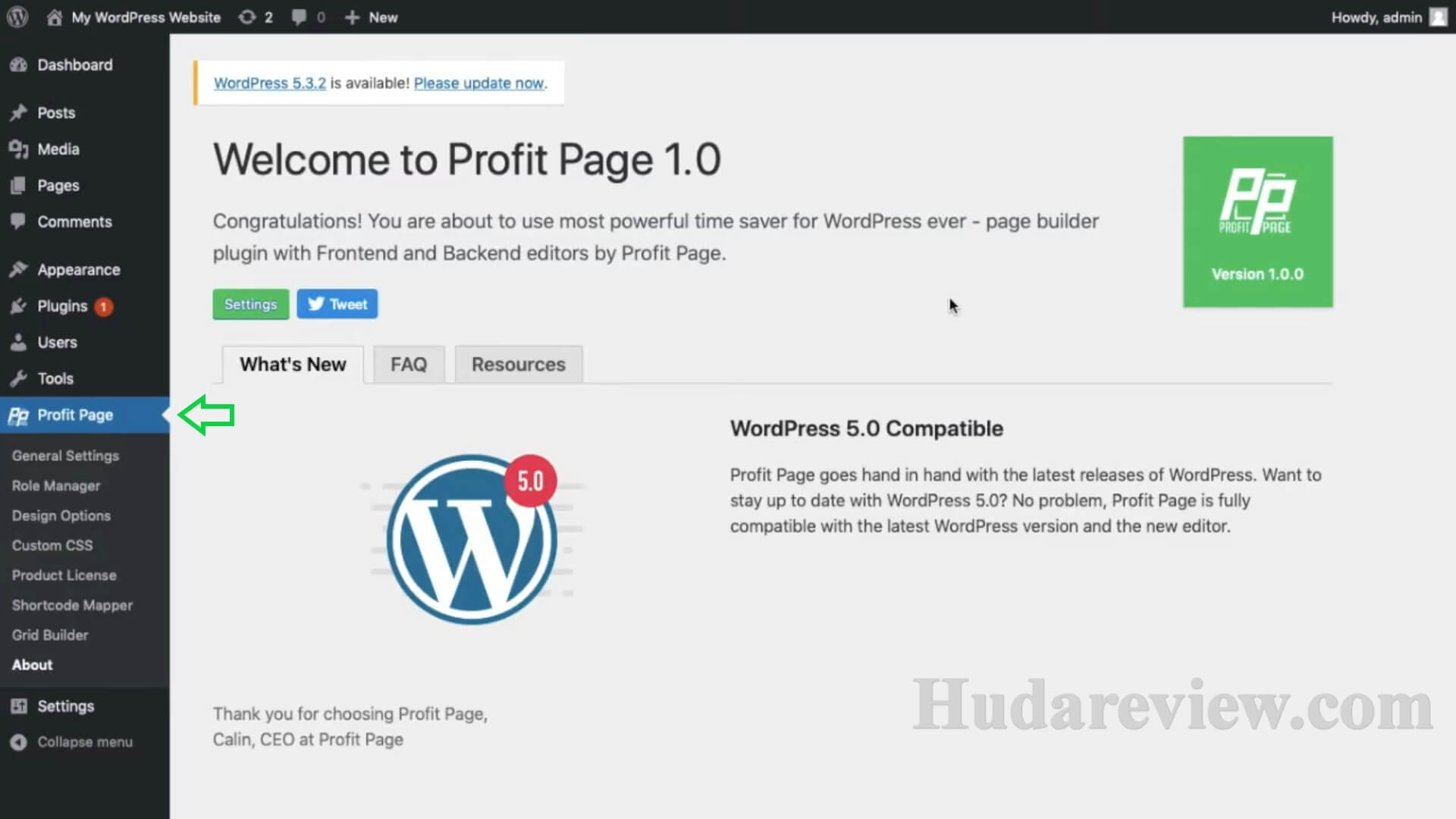The height and width of the screenshot is (819, 1456).
Task: Open the comments bubble icon in admin bar
Action: pyautogui.click(x=300, y=17)
